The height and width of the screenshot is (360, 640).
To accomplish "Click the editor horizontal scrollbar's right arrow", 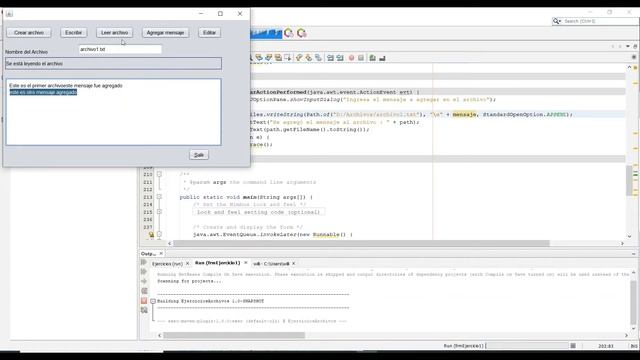I will tap(622, 243).
